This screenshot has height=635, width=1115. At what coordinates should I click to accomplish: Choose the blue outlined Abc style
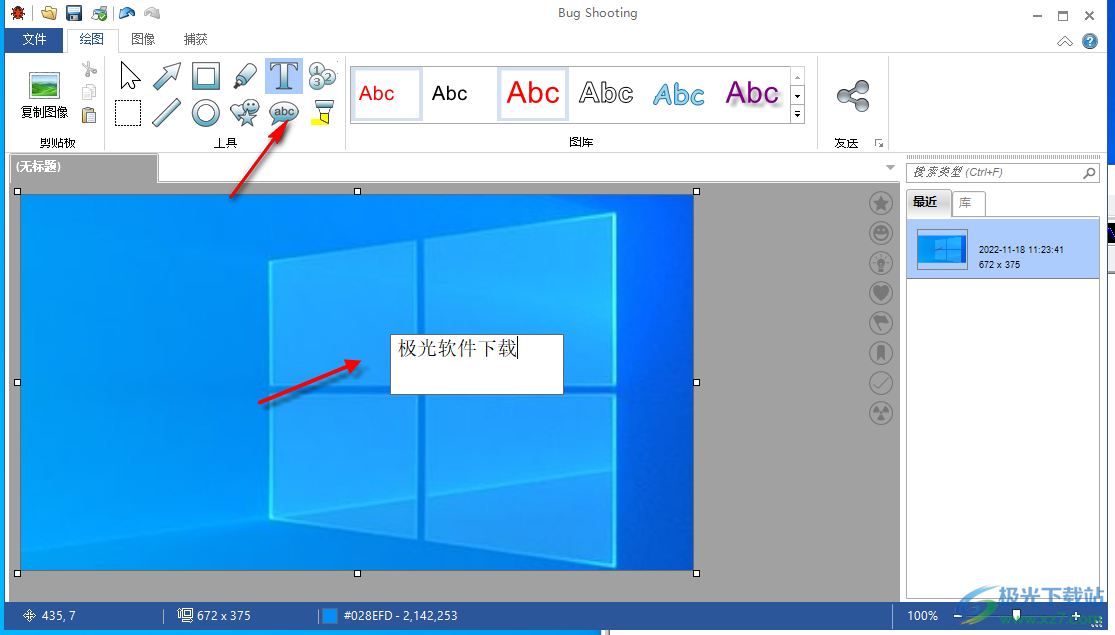tap(678, 94)
